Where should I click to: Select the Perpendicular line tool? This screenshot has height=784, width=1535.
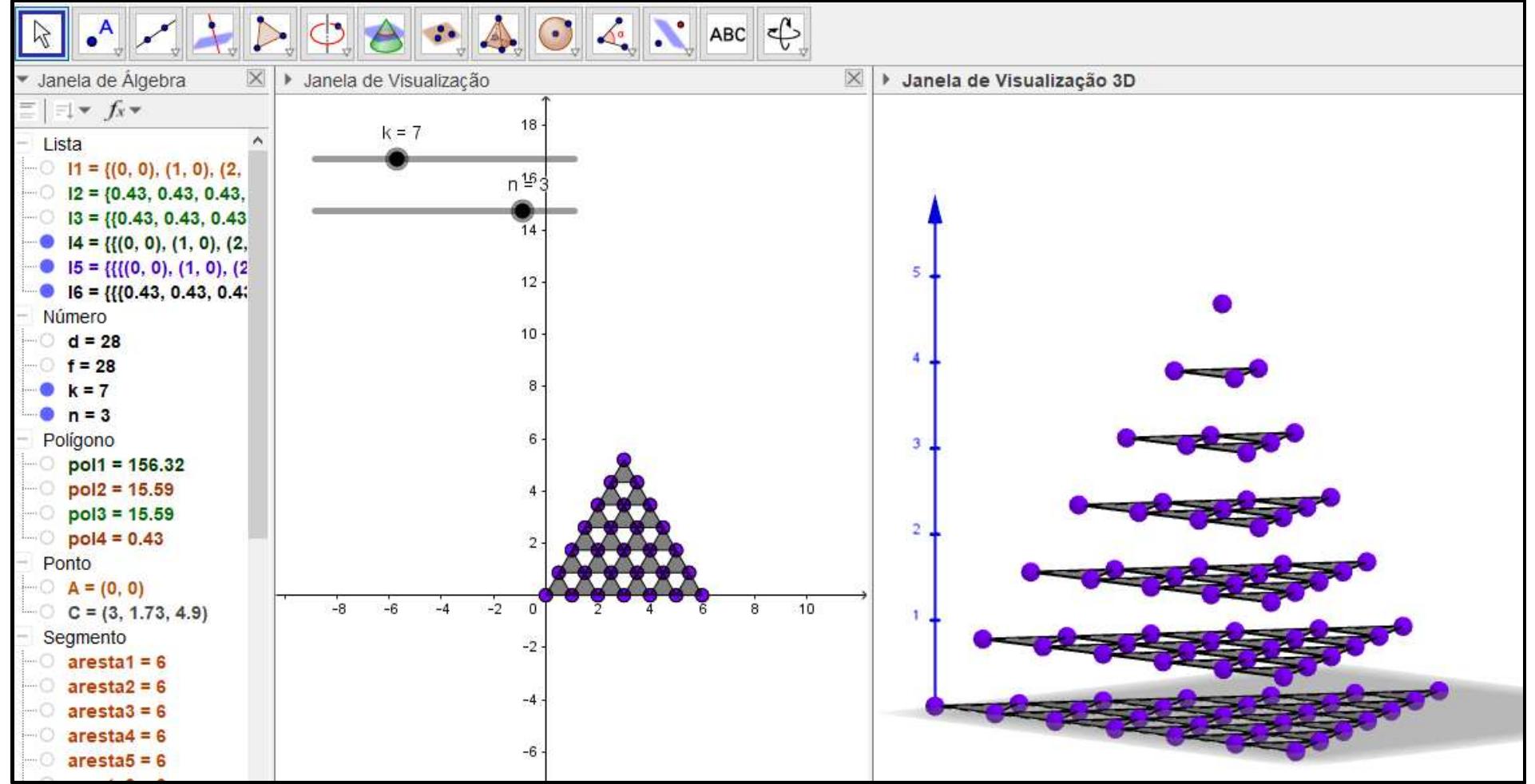(213, 34)
